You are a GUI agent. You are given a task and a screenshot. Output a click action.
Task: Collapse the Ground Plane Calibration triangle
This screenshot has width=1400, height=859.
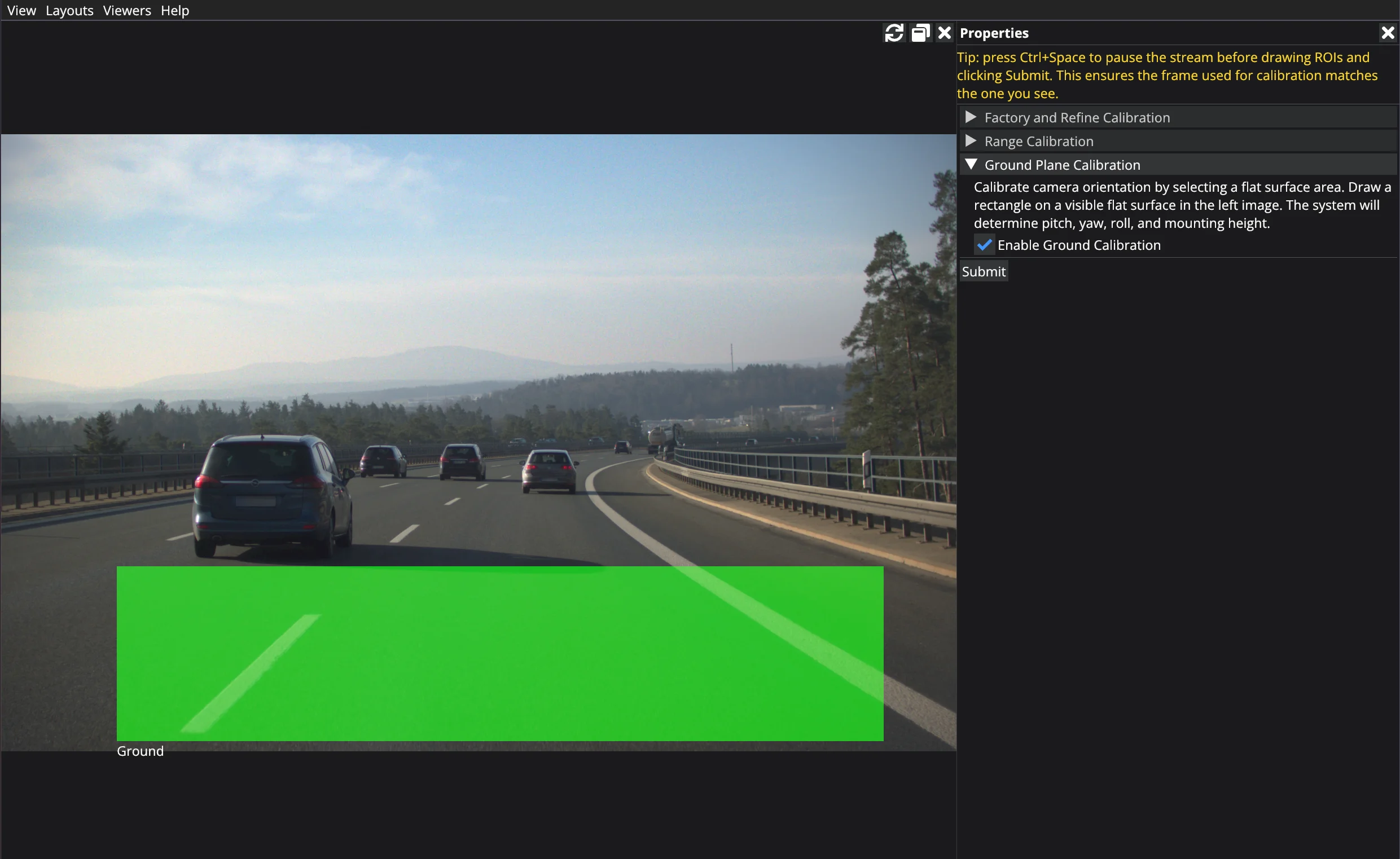point(971,165)
